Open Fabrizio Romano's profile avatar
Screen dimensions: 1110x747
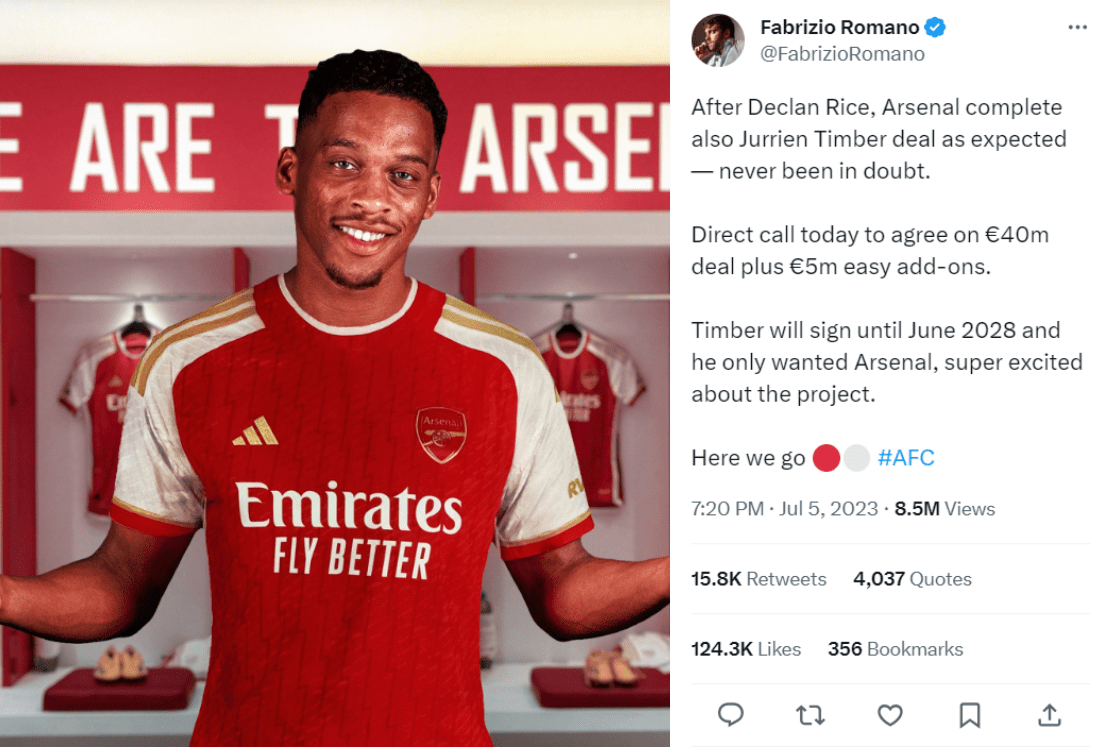(x=718, y=40)
